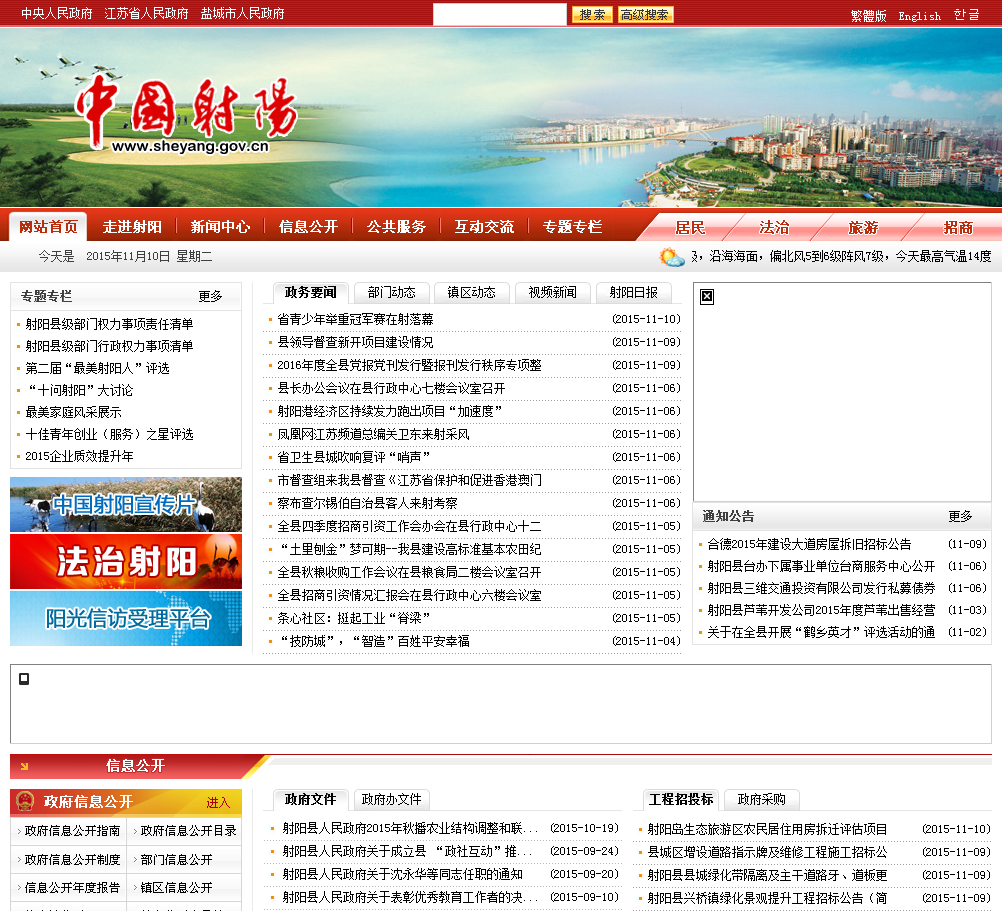Image resolution: width=1002 pixels, height=911 pixels.
Task: Click the national emblem icon beside 政府信息公开
Action: [25, 802]
